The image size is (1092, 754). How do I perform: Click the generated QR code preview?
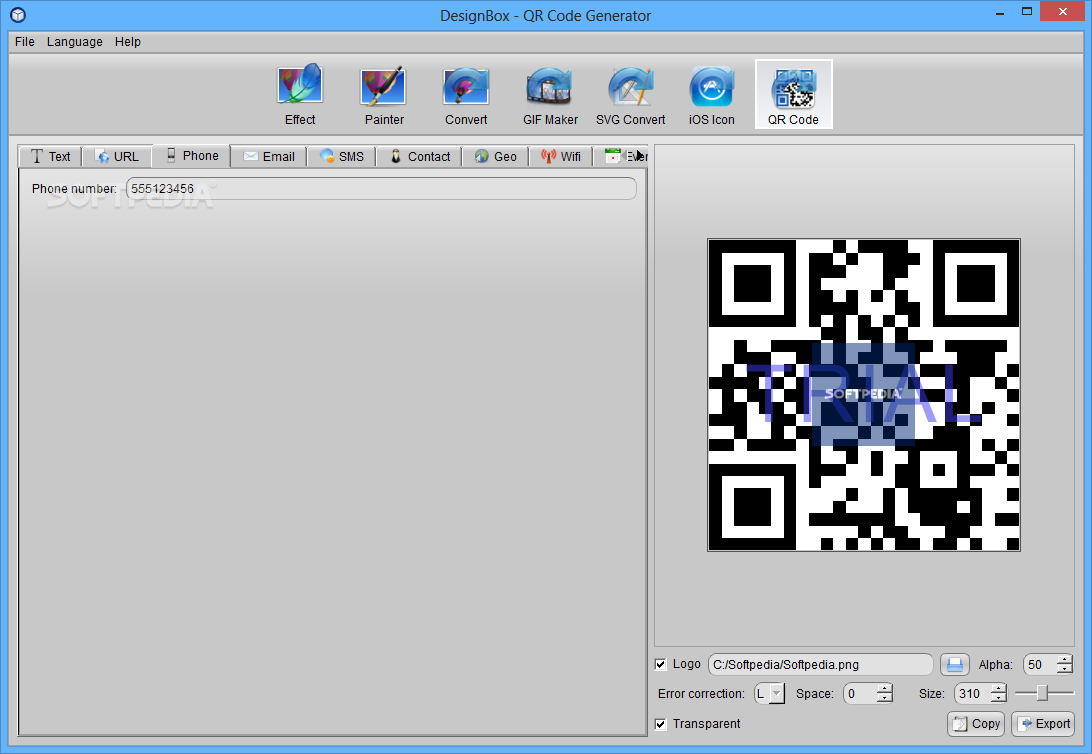[864, 395]
